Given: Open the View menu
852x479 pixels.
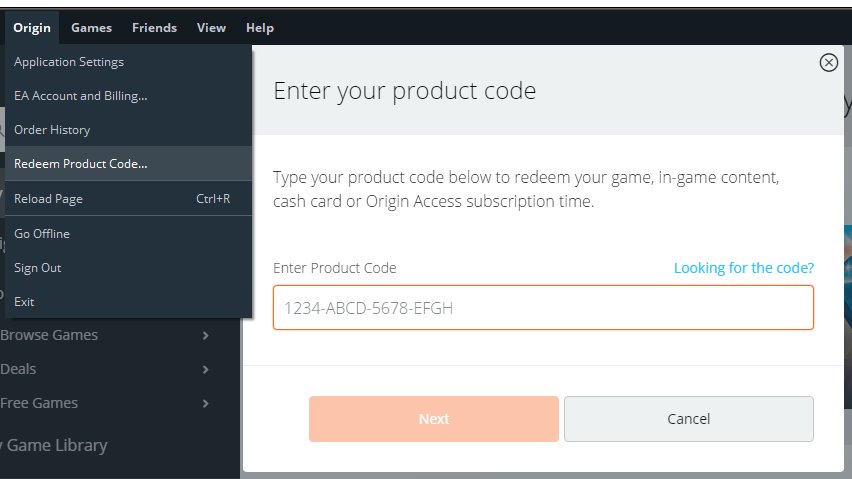Looking at the screenshot, I should [x=211, y=28].
